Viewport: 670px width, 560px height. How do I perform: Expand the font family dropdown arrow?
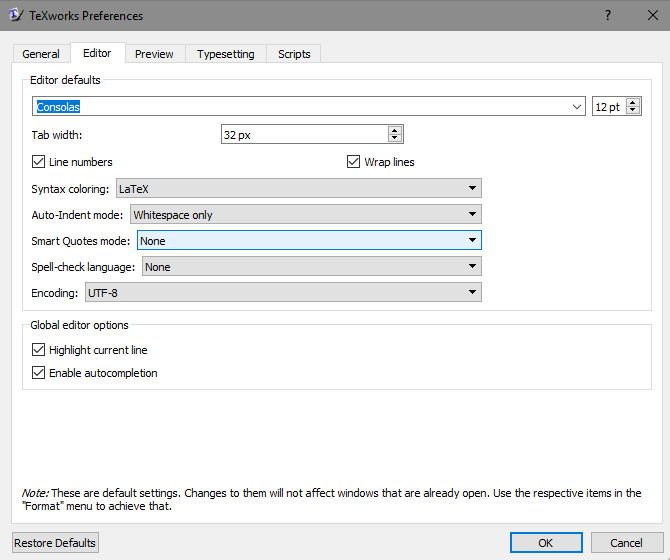pos(577,106)
